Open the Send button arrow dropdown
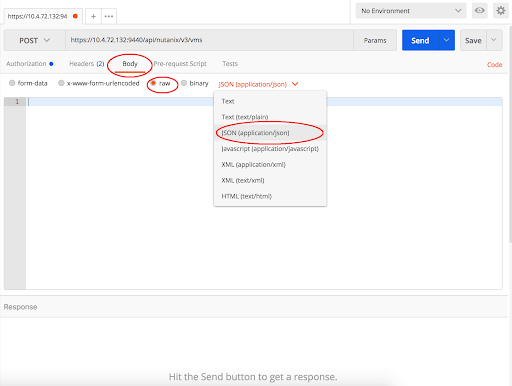Screen dimensions: 512x386 pyautogui.click(x=446, y=40)
